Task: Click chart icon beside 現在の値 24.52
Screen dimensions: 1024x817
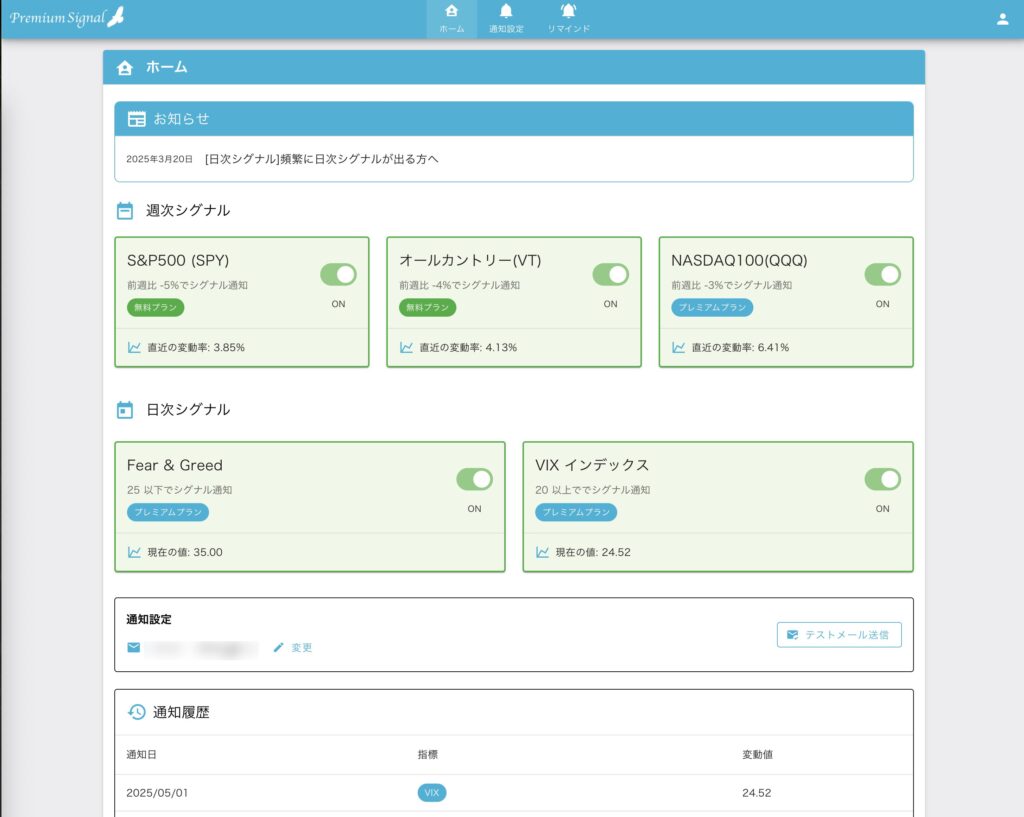Action: (x=542, y=553)
